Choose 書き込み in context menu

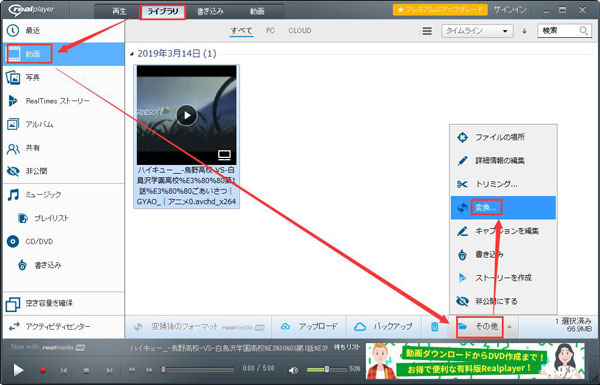503,254
